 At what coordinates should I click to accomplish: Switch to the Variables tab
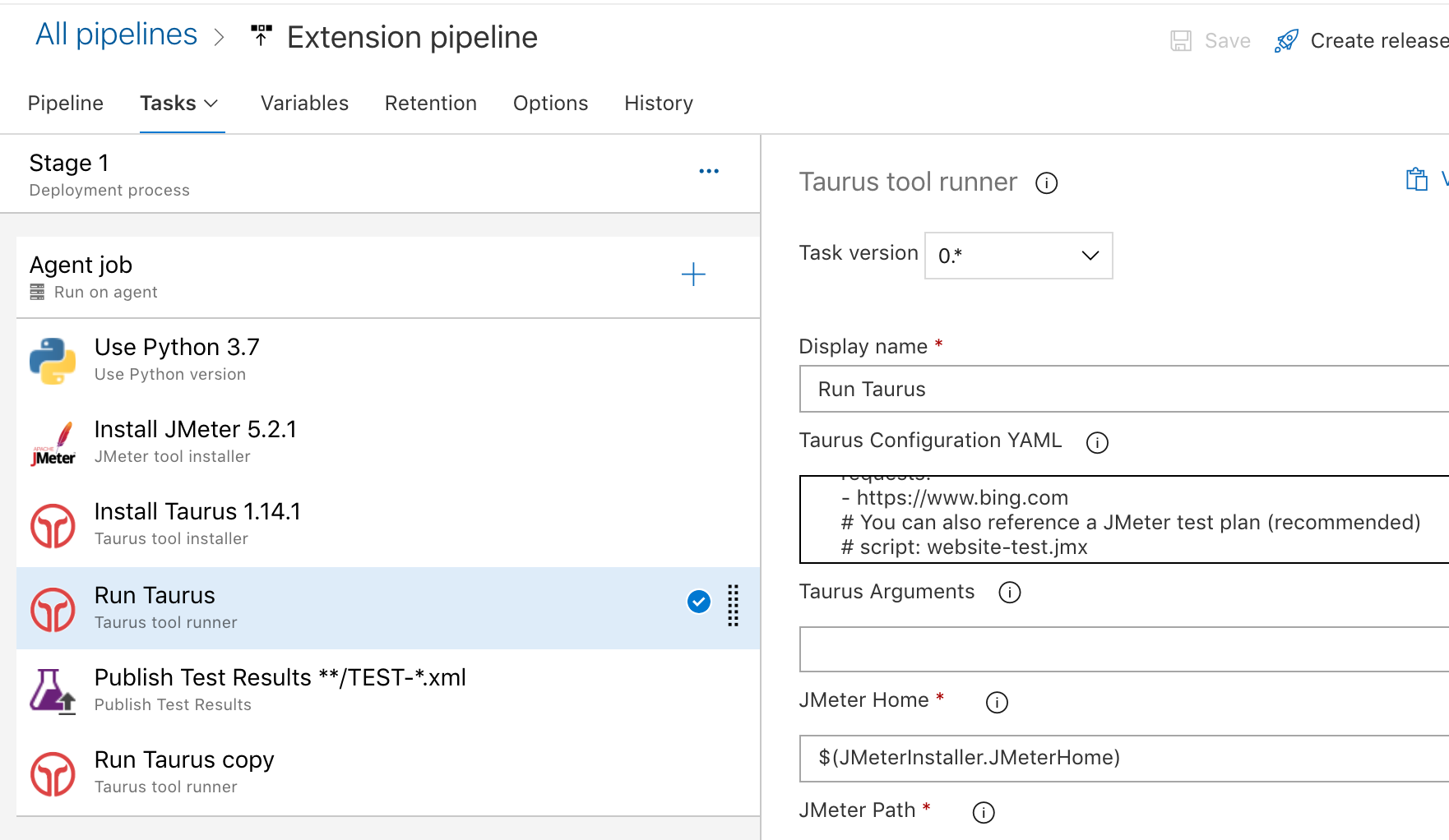pyautogui.click(x=304, y=104)
